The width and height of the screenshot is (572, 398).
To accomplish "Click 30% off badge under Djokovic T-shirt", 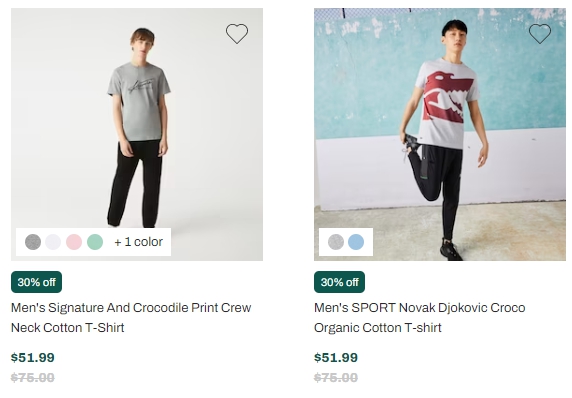I will tap(340, 282).
